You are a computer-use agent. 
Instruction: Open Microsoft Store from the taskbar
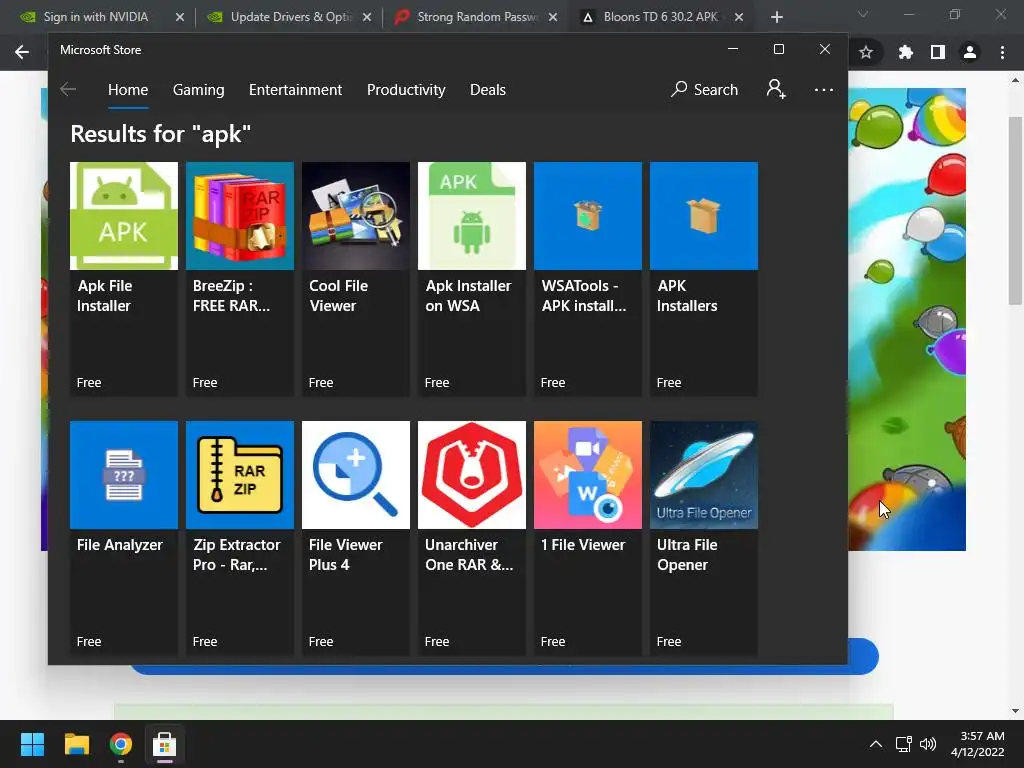[x=165, y=744]
